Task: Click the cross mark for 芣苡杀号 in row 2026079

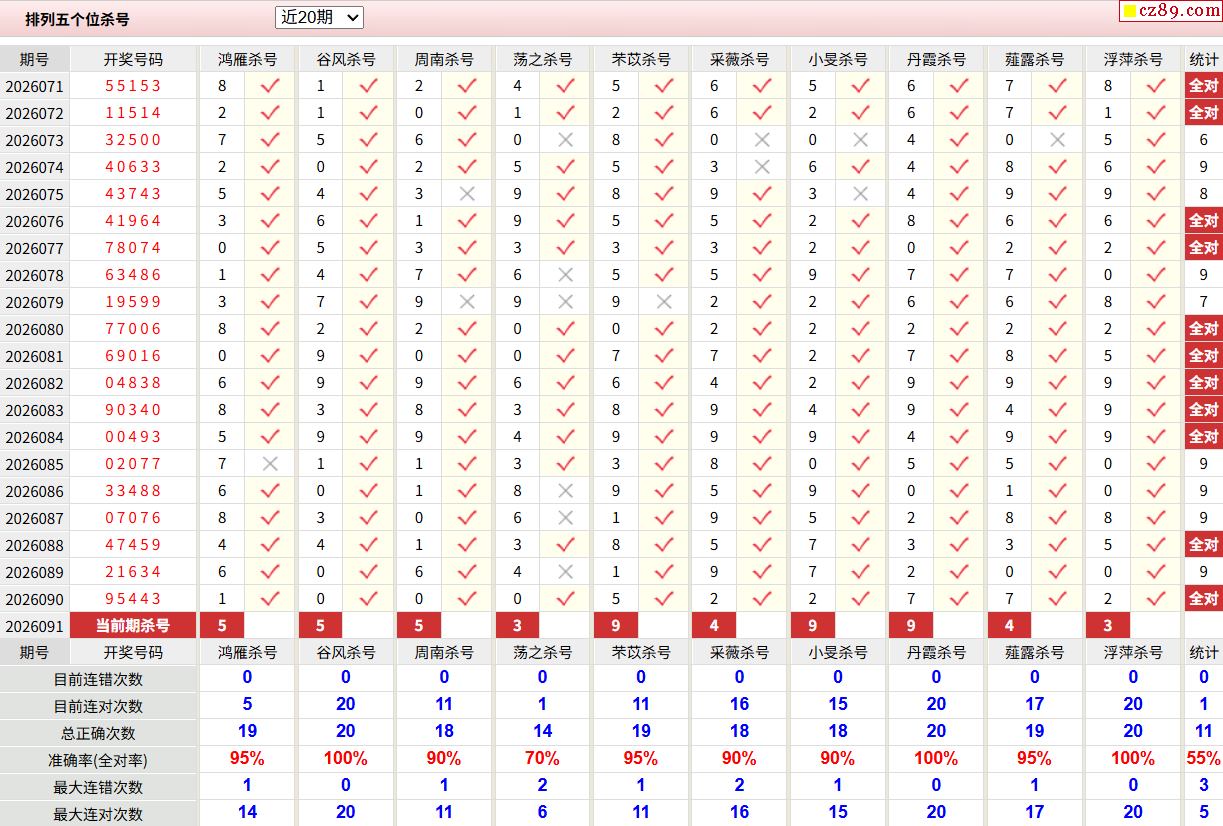Action: point(664,302)
